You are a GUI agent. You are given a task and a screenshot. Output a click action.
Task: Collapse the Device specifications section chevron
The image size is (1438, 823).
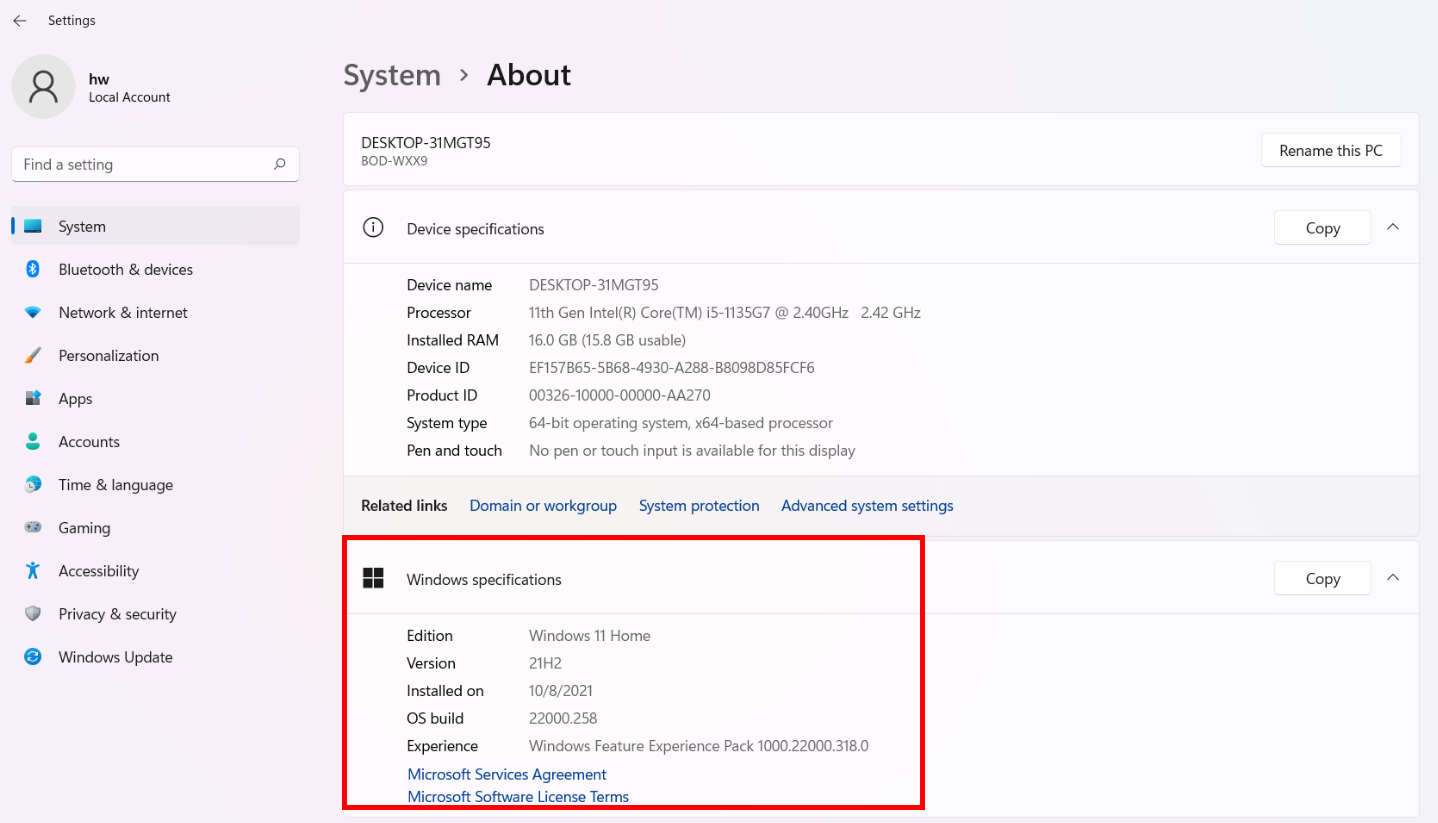point(1392,227)
